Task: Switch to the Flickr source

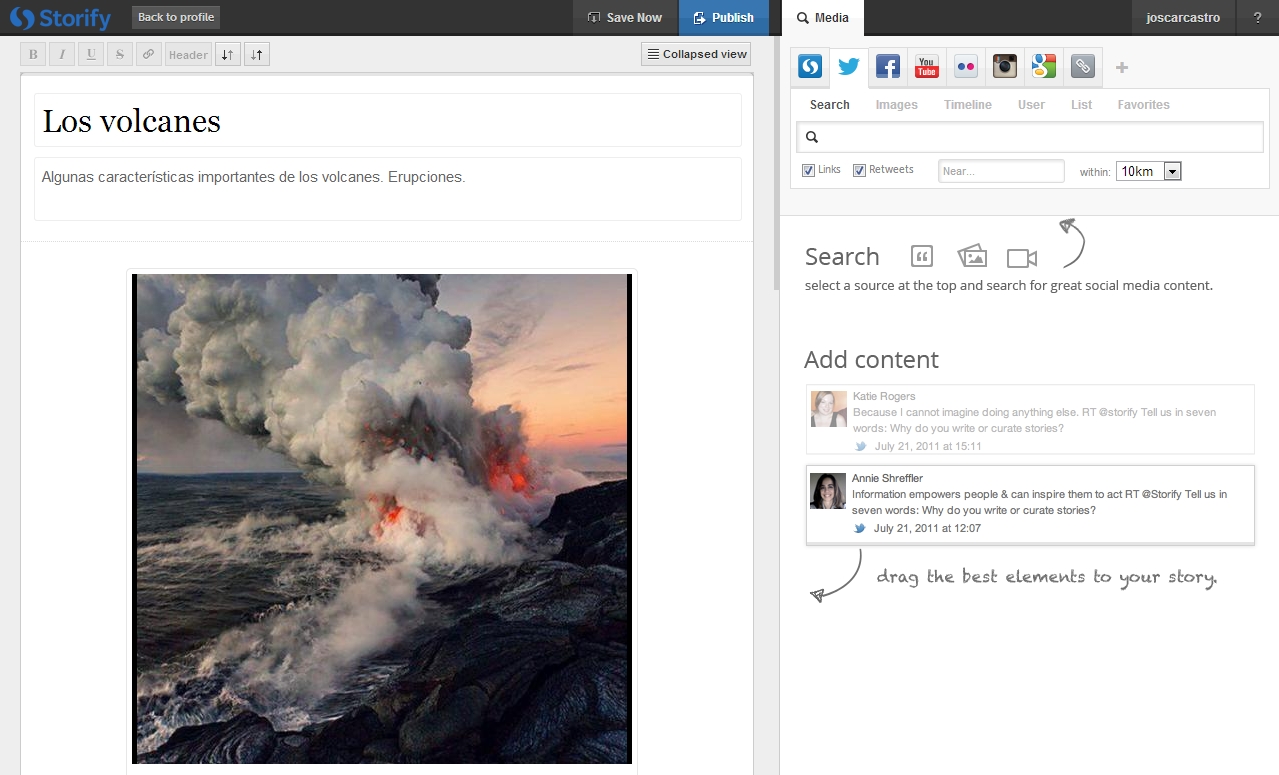Action: click(966, 67)
